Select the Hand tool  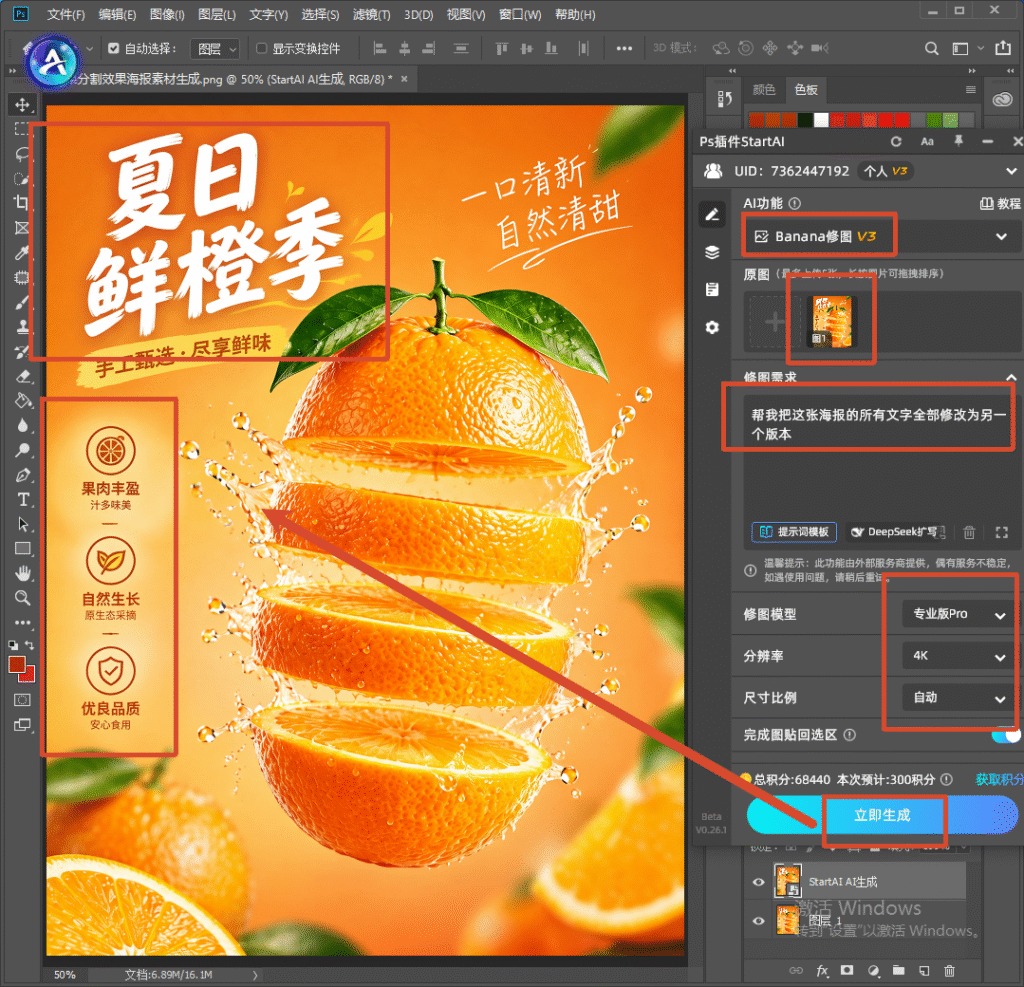pos(22,574)
